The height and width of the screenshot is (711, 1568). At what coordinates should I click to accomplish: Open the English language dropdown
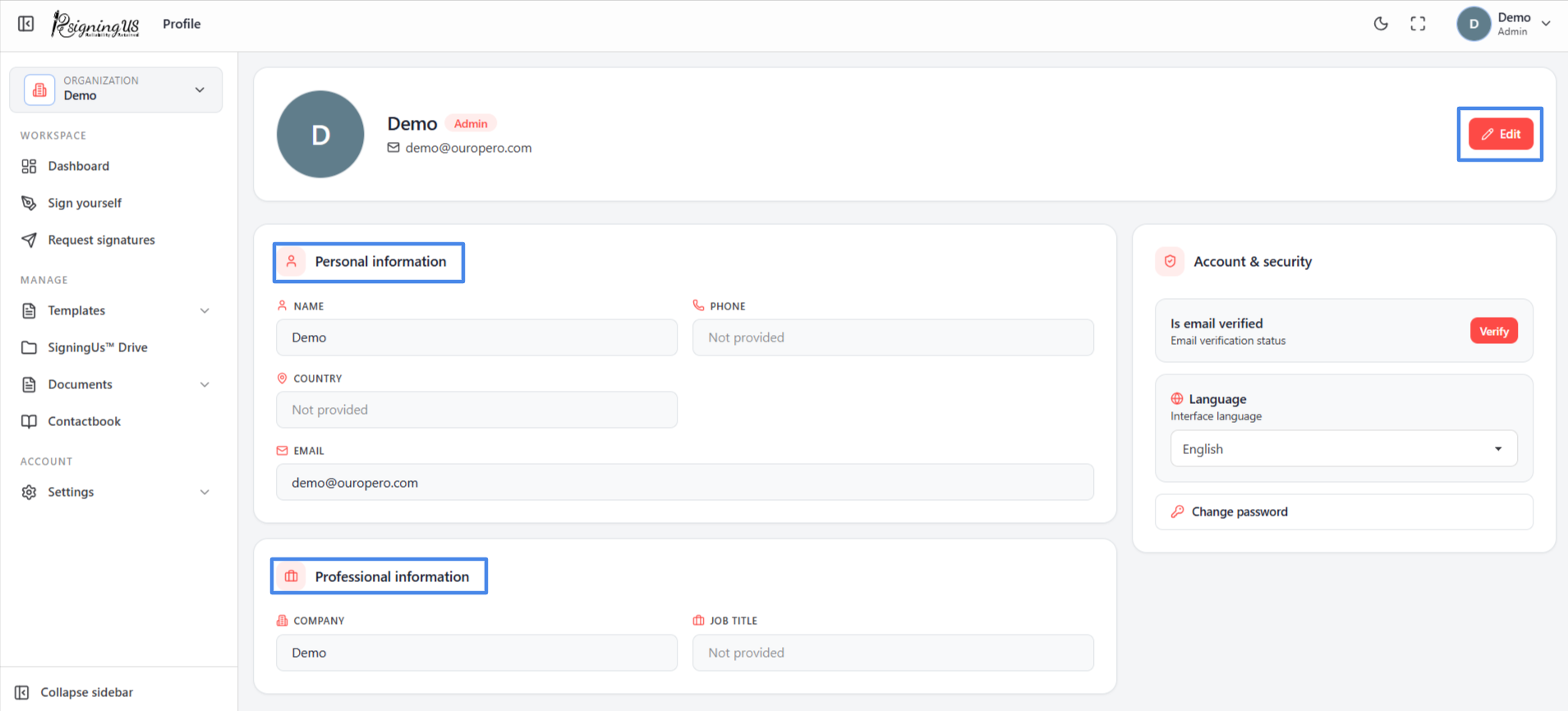(x=1344, y=449)
